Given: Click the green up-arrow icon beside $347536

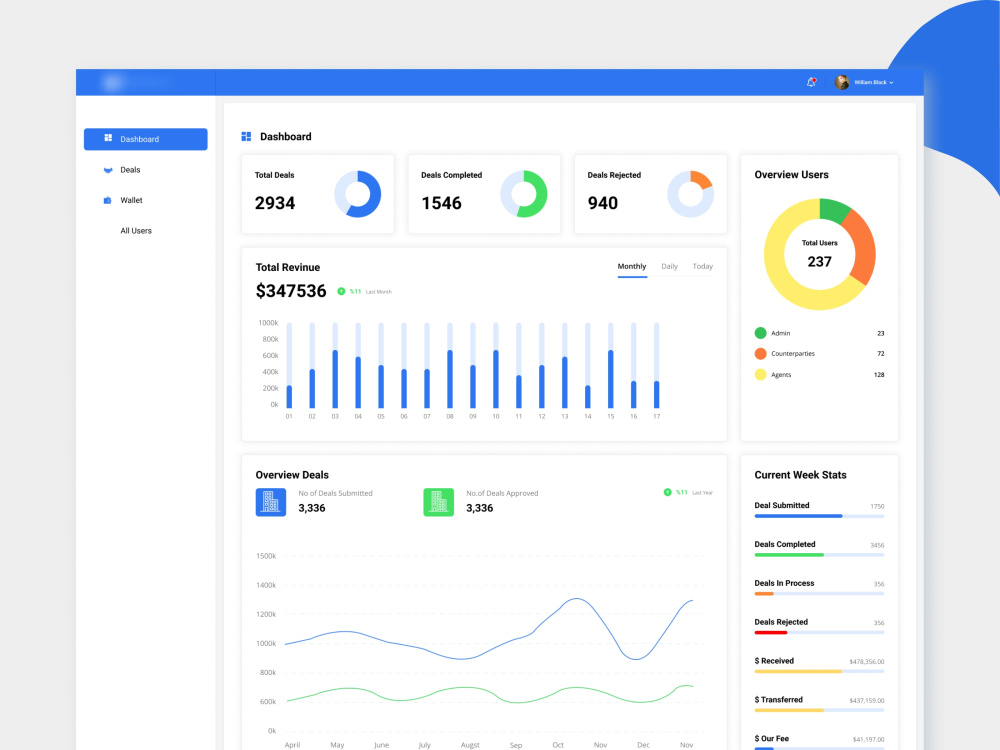Looking at the screenshot, I should pyautogui.click(x=341, y=291).
